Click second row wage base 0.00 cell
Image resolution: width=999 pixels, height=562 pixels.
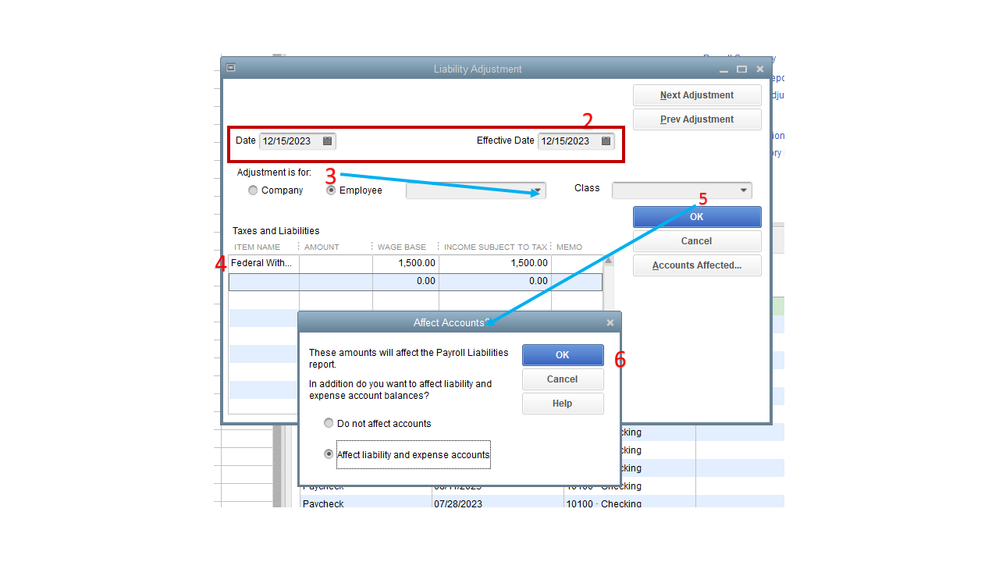406,281
